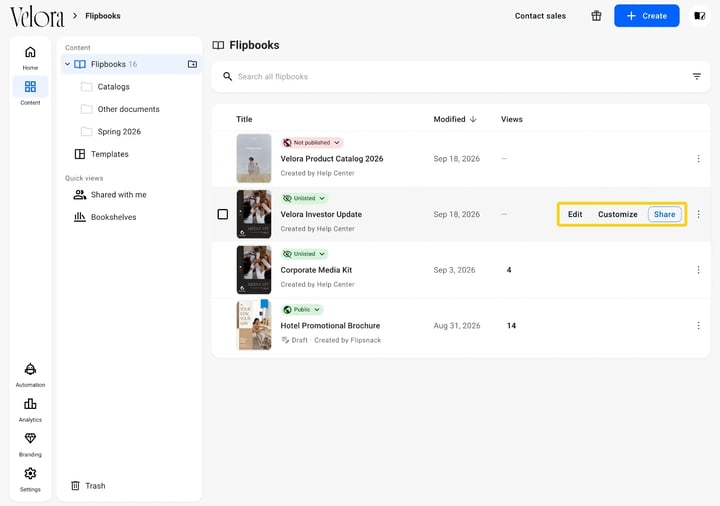Click Customize for Velora Investor Update
720x506 pixels.
pyautogui.click(x=617, y=214)
